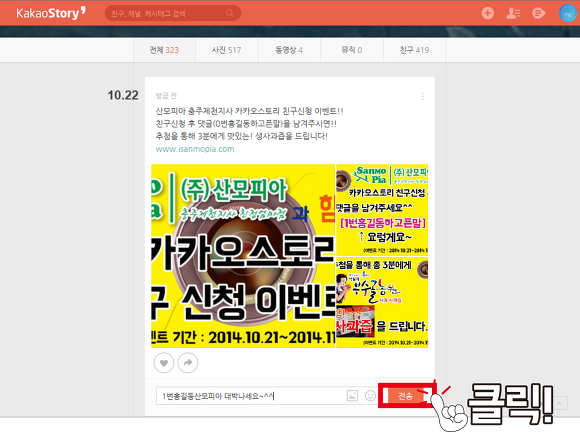Click the 10.22 date label
Viewport: 580px width, 432px height.
[x=123, y=95]
